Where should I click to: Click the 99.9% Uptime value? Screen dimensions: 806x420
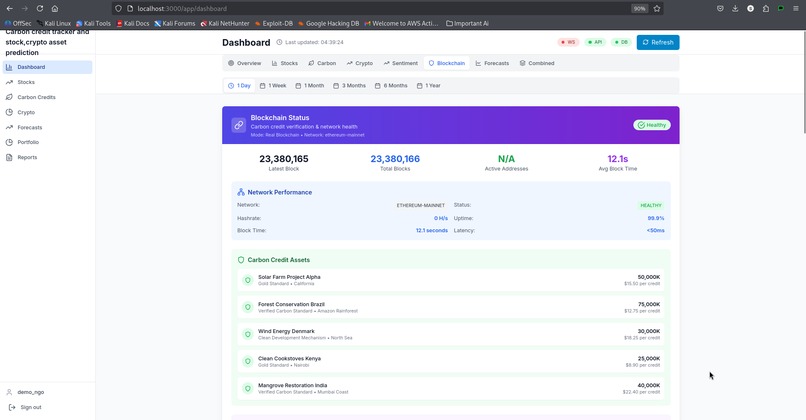click(x=655, y=218)
